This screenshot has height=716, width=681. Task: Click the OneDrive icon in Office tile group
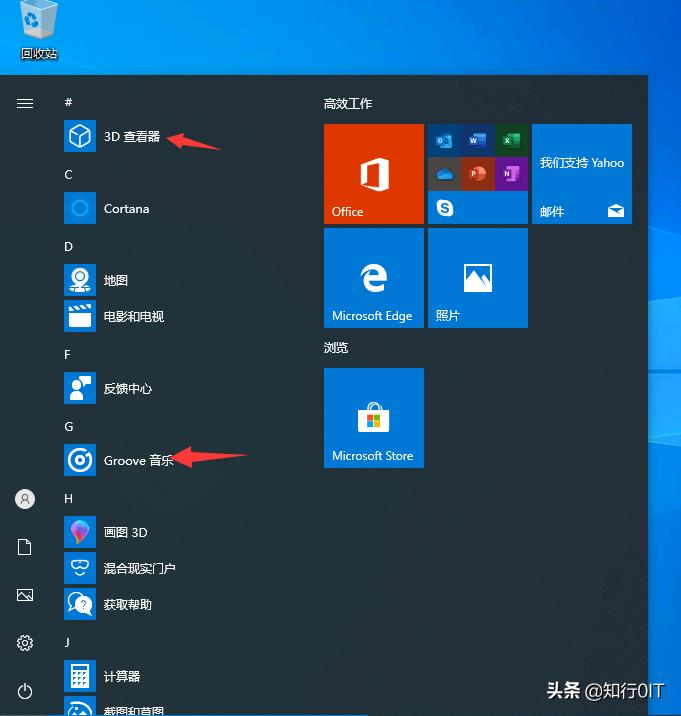pyautogui.click(x=444, y=174)
